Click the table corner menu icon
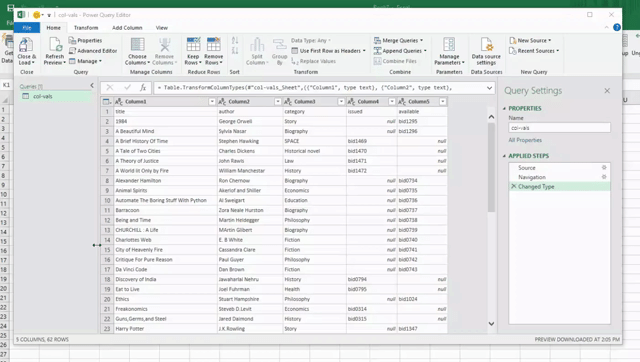The width and height of the screenshot is (640, 362). (107, 101)
